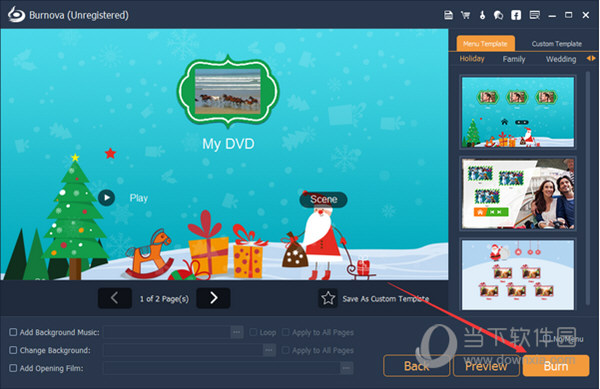Maximize the Burnova window

(x=569, y=15)
